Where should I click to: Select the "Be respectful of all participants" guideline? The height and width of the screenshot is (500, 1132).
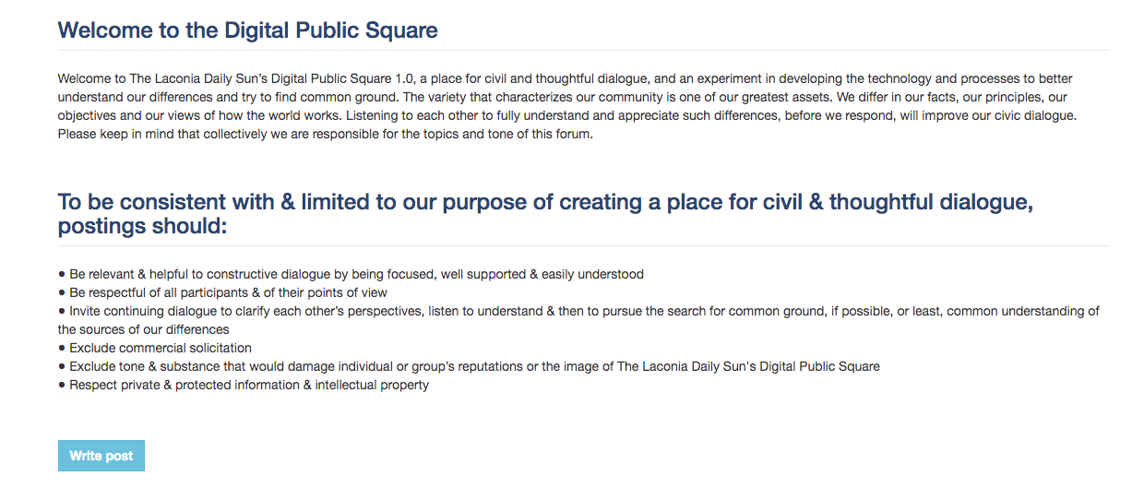pyautogui.click(x=228, y=292)
